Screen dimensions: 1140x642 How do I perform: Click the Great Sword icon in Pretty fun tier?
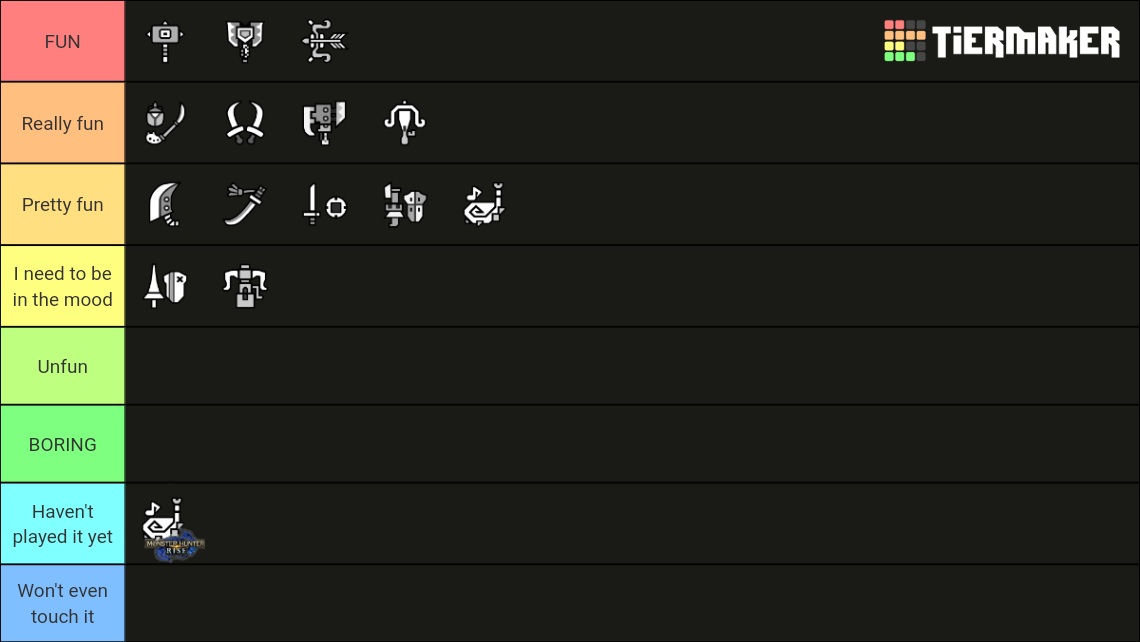[x=165, y=204]
